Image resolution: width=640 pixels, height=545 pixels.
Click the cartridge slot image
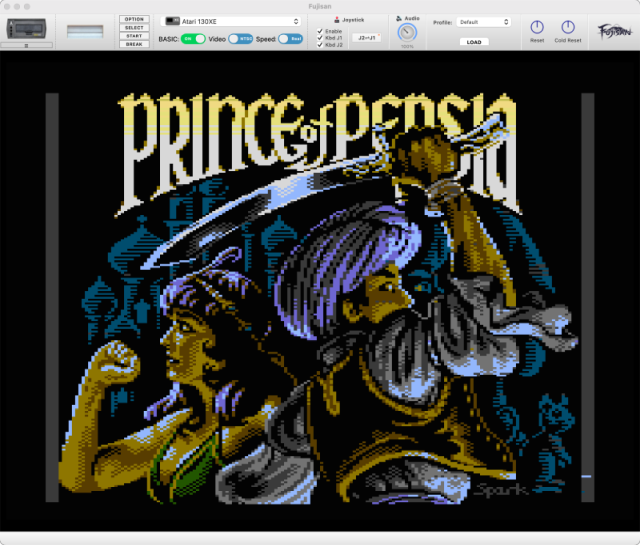(85, 31)
